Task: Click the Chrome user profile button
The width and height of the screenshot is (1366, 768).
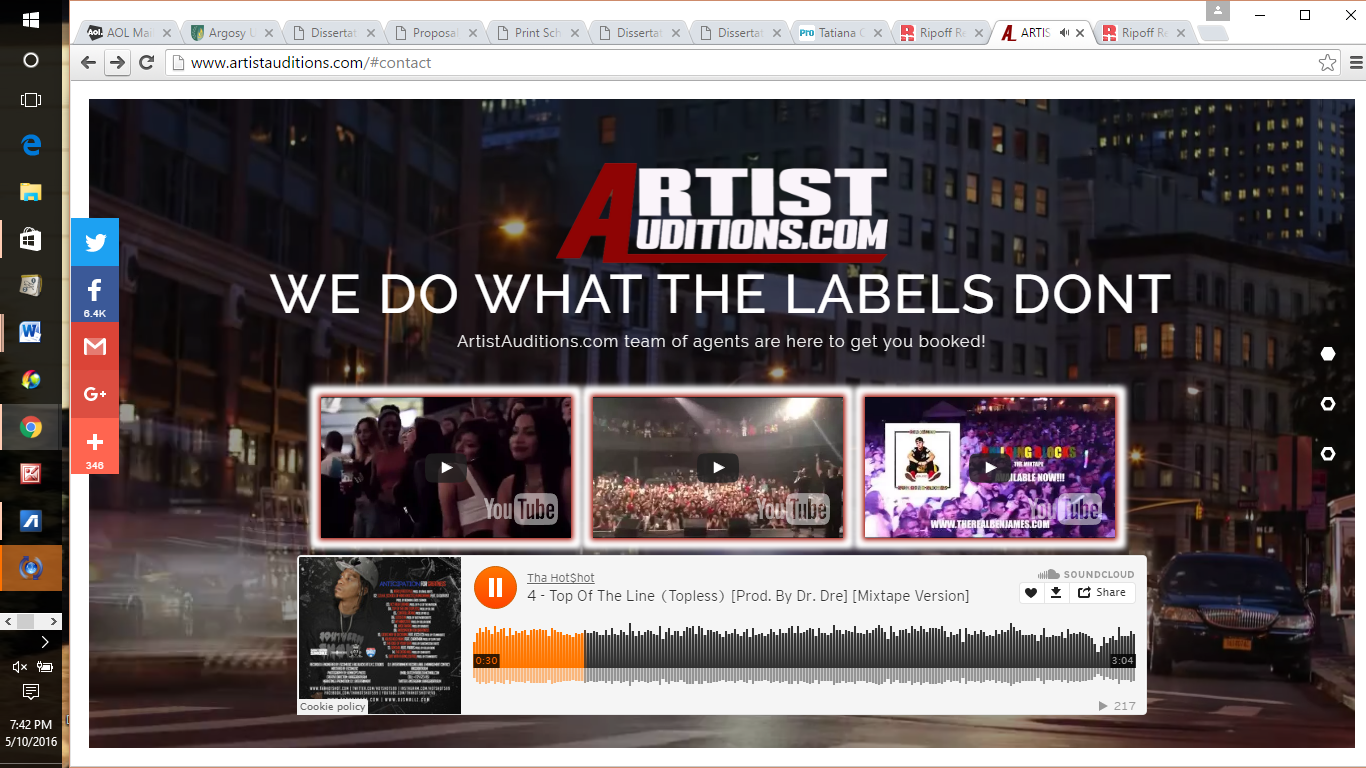Action: coord(1217,11)
